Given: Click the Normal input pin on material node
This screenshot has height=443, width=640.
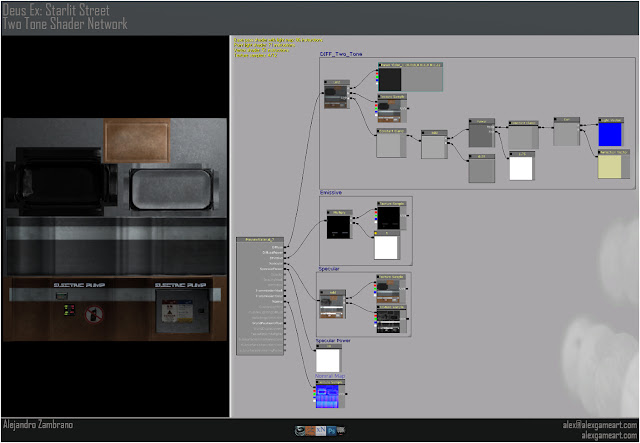Looking at the screenshot, I should (285, 301).
